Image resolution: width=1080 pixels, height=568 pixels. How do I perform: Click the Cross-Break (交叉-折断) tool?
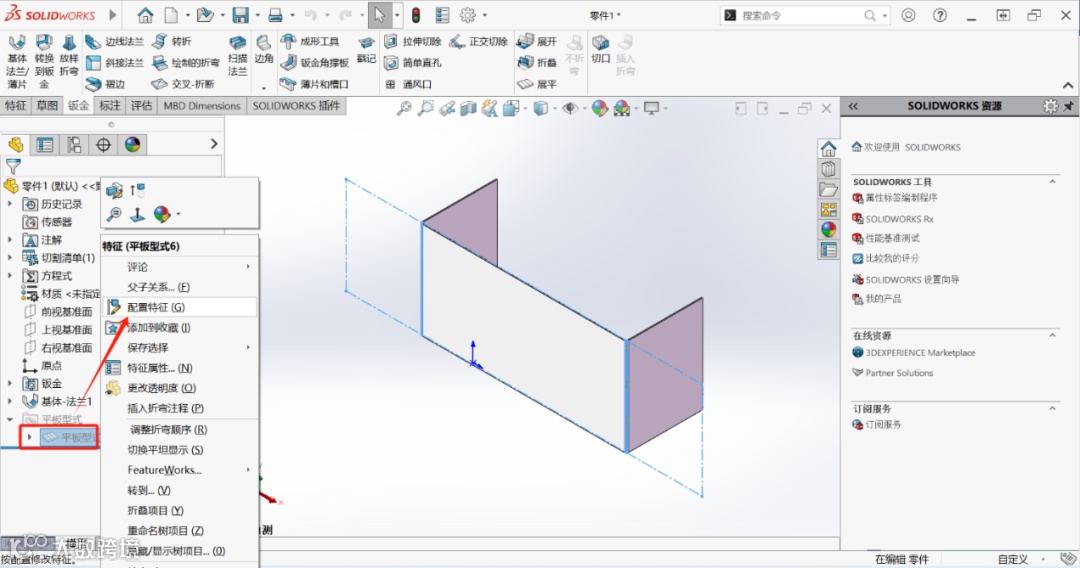[183, 84]
